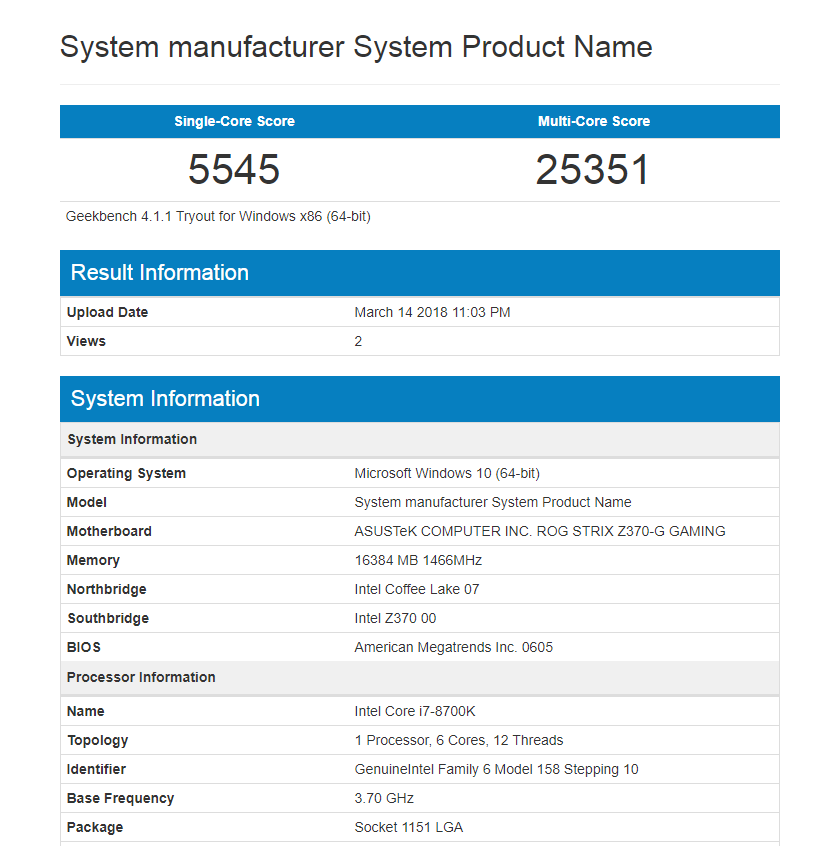Click the Geekbench 4.1.1 Tryout version text

click(218, 216)
